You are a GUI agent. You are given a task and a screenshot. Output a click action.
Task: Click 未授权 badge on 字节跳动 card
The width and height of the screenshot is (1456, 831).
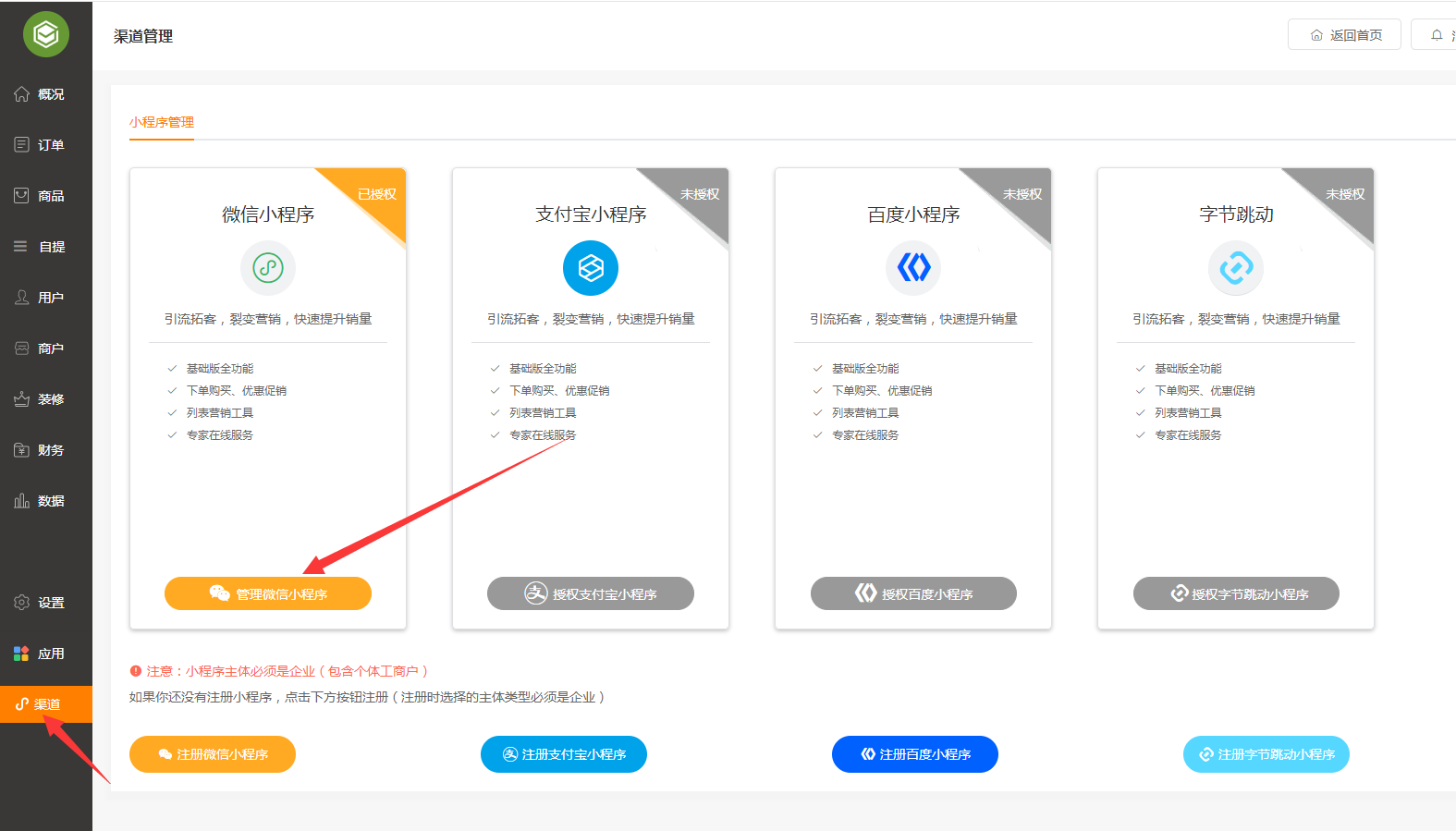coord(1345,194)
